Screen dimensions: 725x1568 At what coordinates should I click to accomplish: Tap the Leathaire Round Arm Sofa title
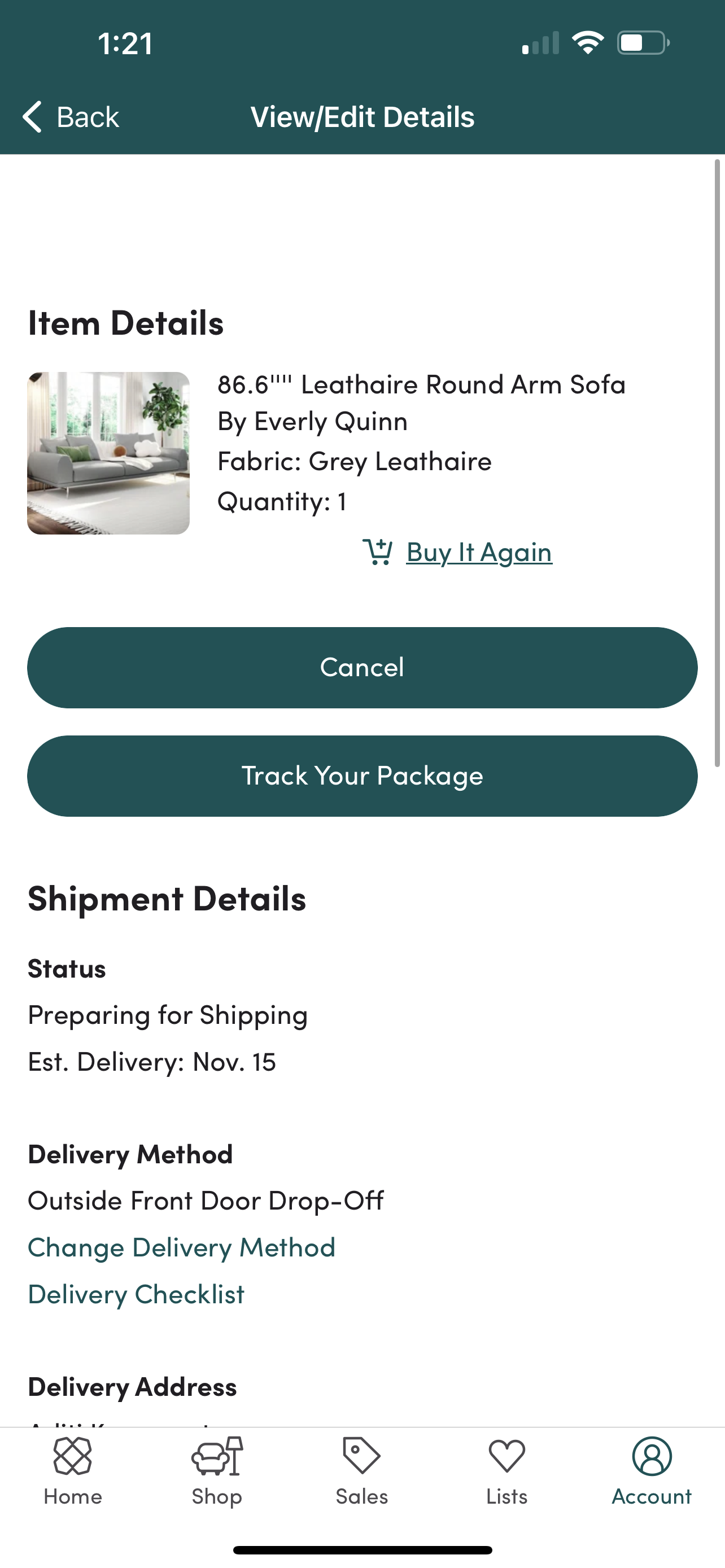point(421,385)
